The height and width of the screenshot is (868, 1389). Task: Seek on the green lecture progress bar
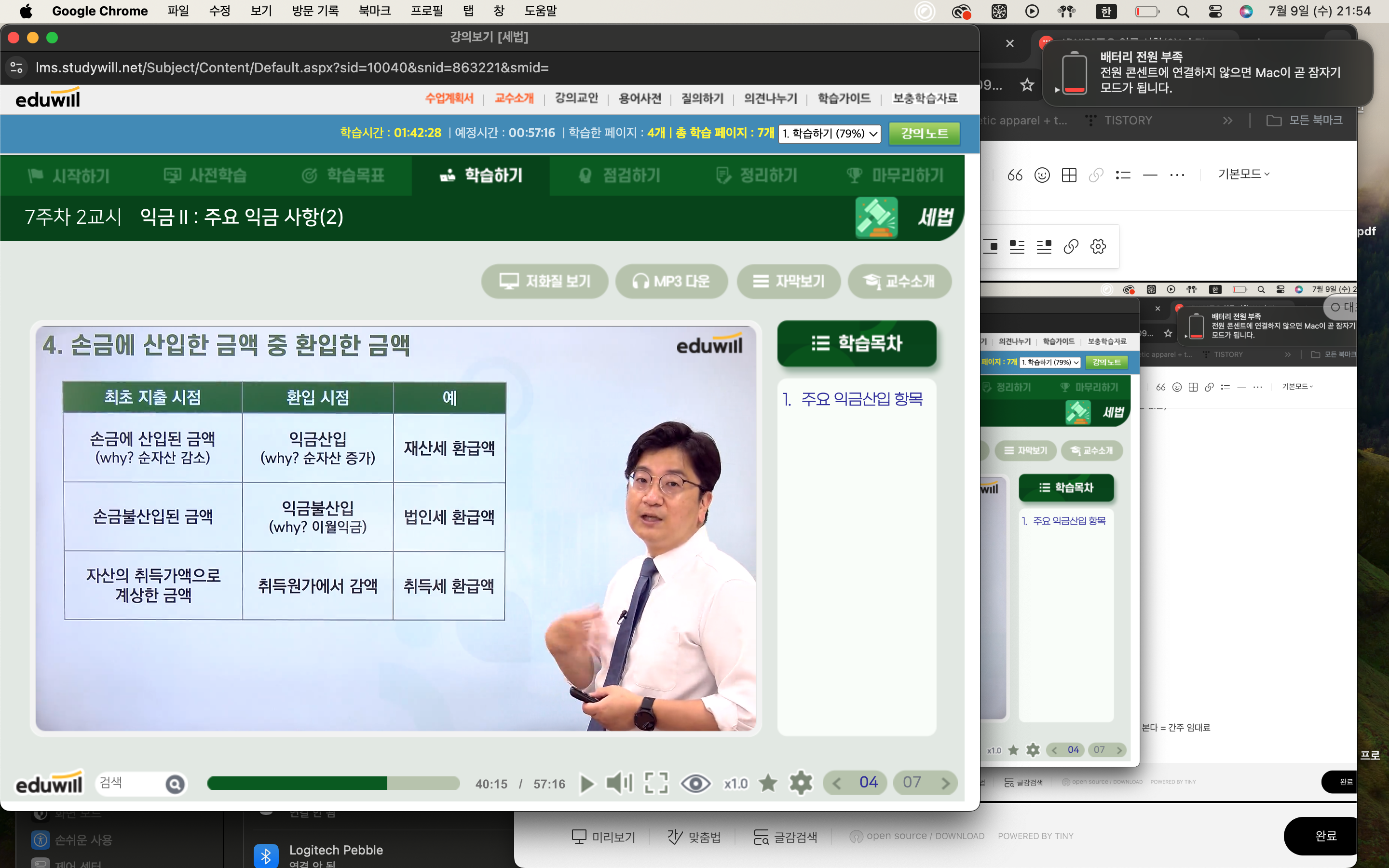[333, 784]
